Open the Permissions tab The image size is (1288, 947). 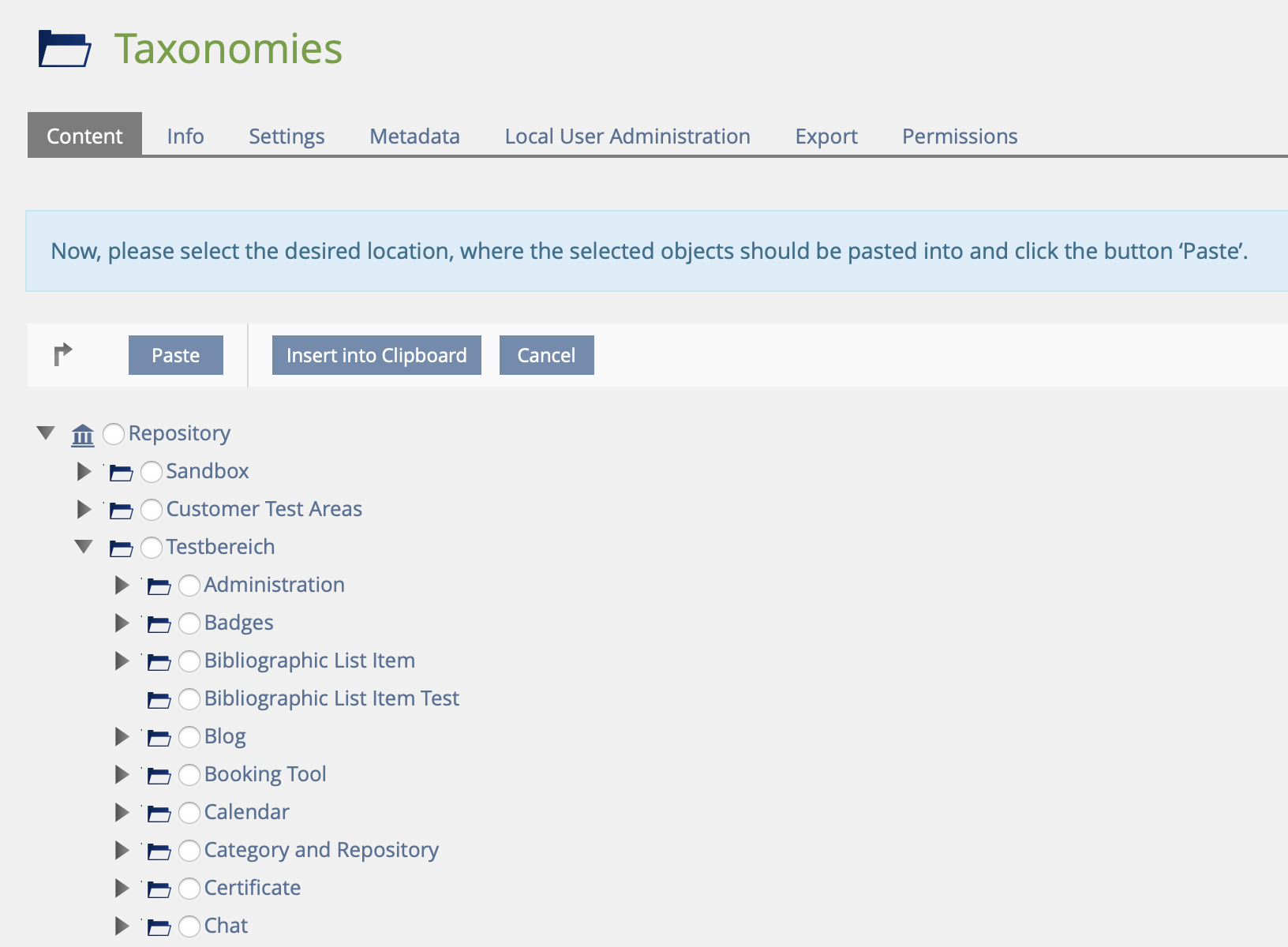[x=960, y=137]
